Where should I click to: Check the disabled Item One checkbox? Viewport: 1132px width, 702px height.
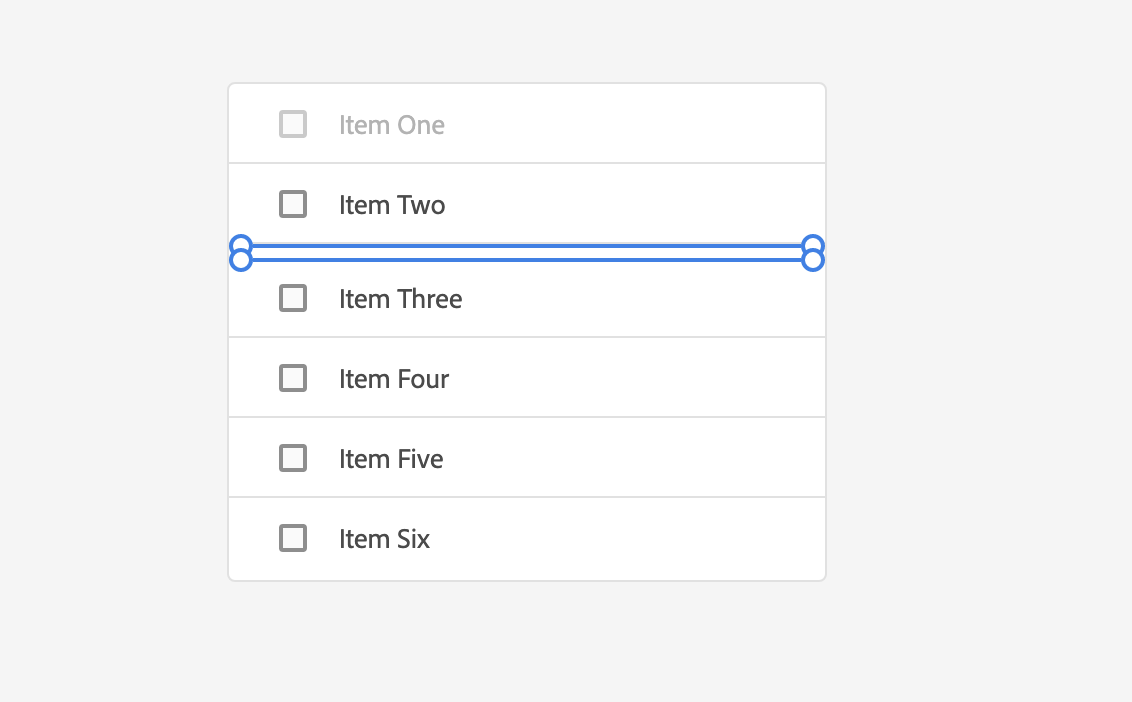(293, 124)
